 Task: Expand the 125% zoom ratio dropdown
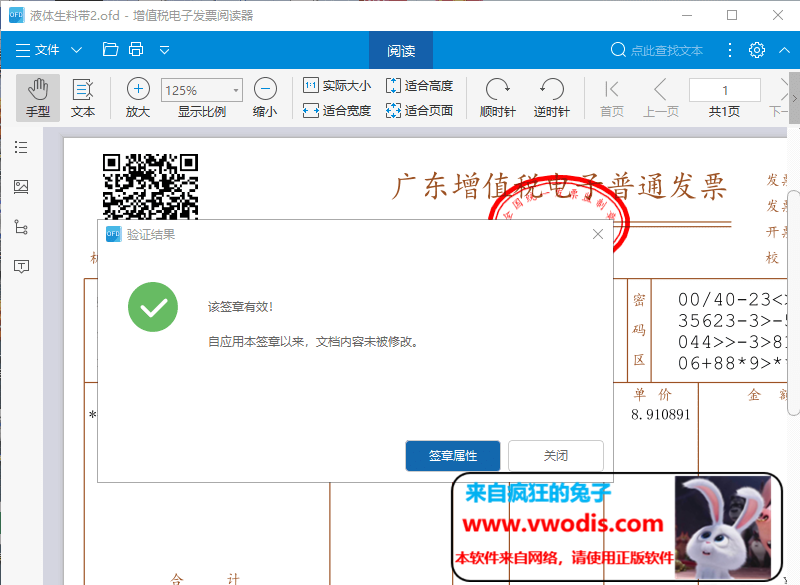point(235,90)
